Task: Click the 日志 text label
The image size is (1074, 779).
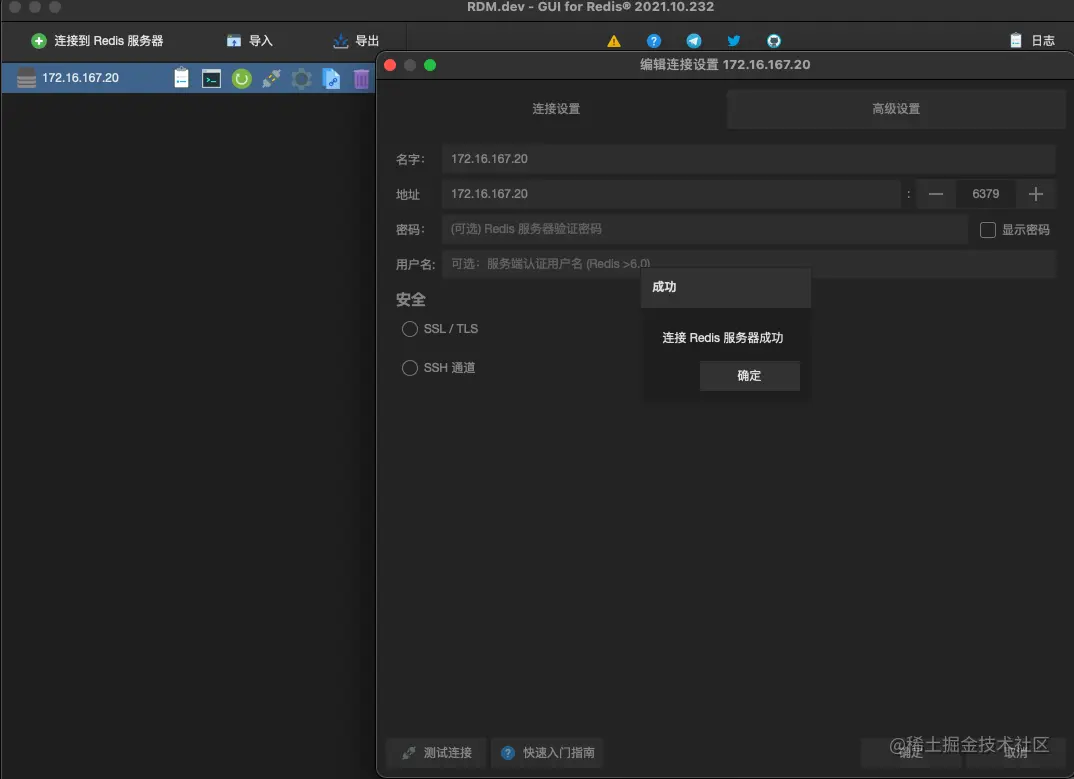Action: [x=1043, y=41]
